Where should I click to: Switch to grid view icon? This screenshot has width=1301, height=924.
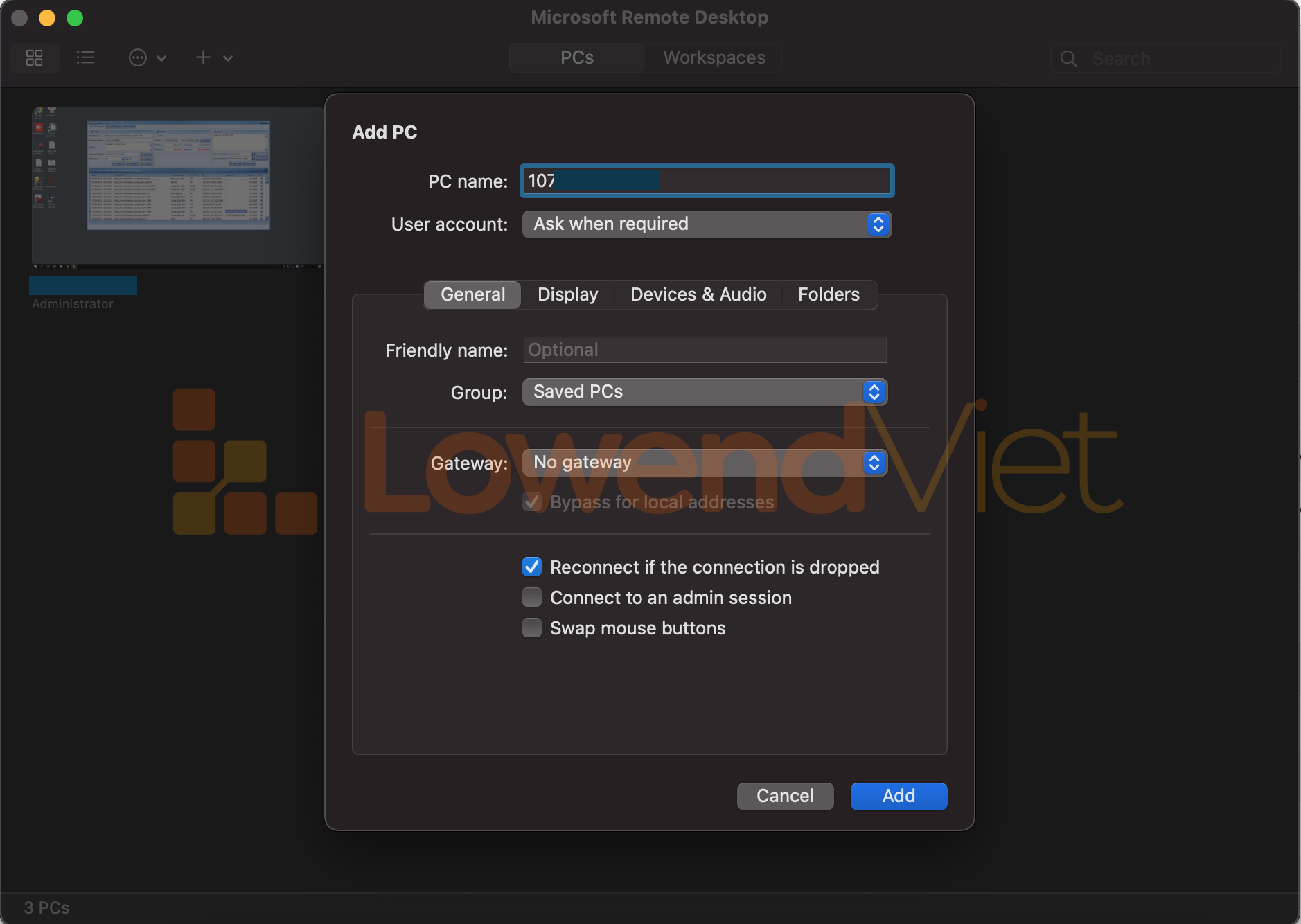(34, 57)
